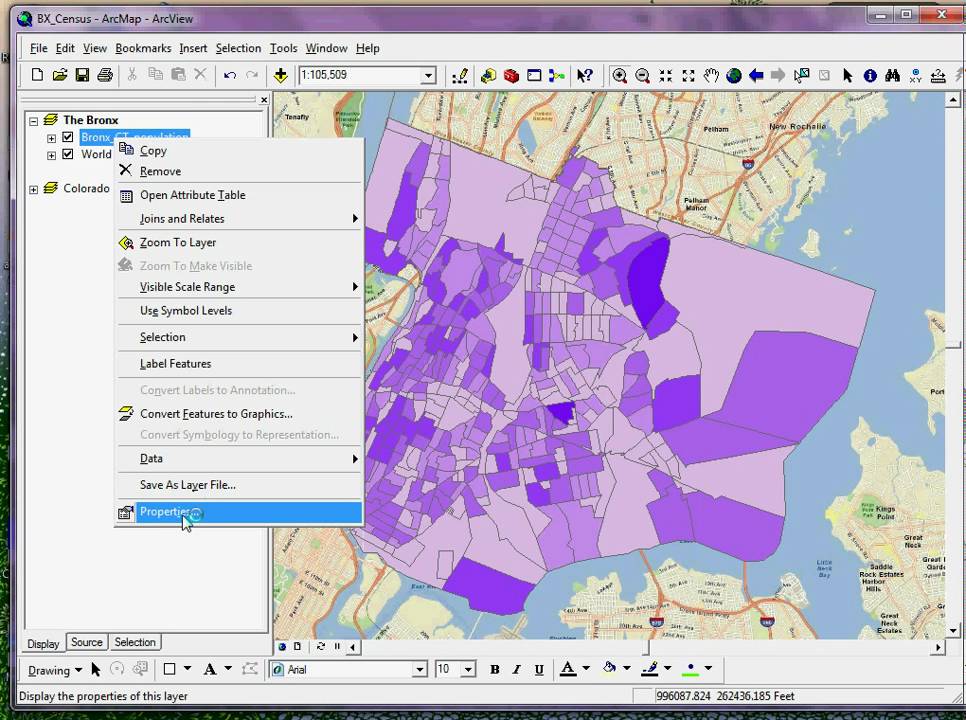Open the ArcToolbox window icon
The image size is (966, 720).
click(511, 75)
